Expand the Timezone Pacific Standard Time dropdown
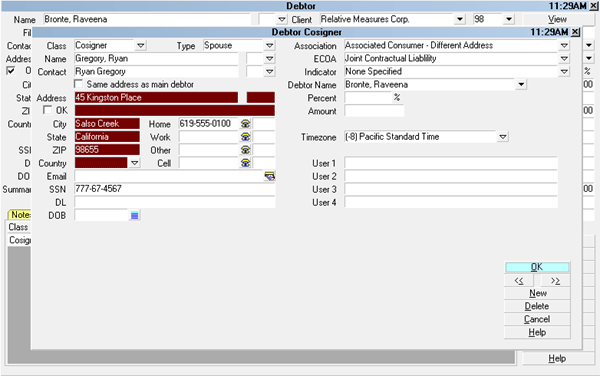This screenshot has width=600, height=376. click(x=503, y=137)
